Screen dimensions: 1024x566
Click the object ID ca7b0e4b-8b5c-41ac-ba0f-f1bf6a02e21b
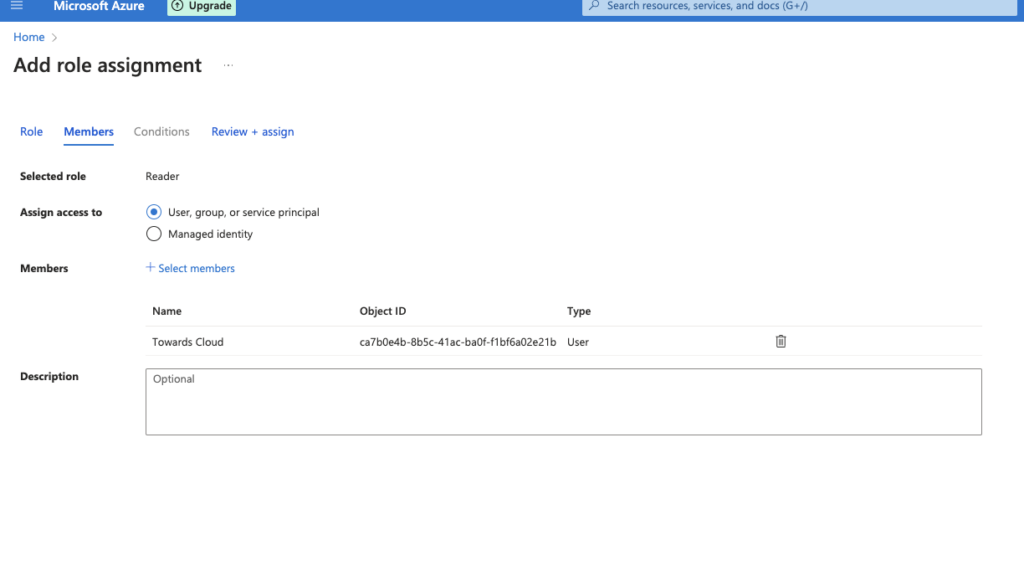458,342
